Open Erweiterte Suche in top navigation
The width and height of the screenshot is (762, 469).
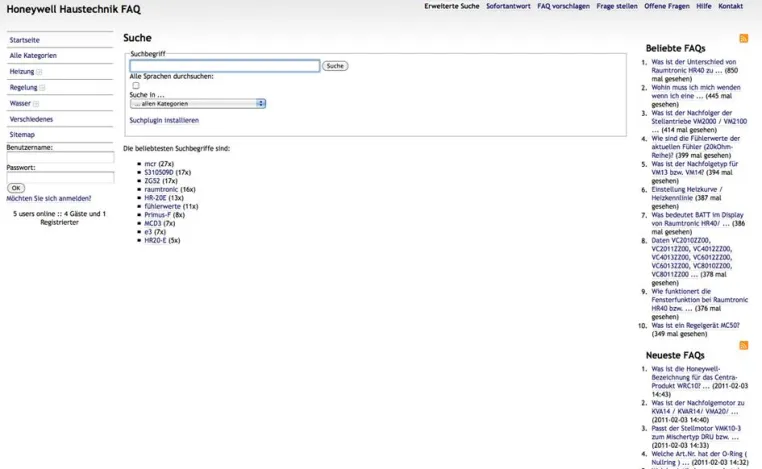tap(451, 6)
